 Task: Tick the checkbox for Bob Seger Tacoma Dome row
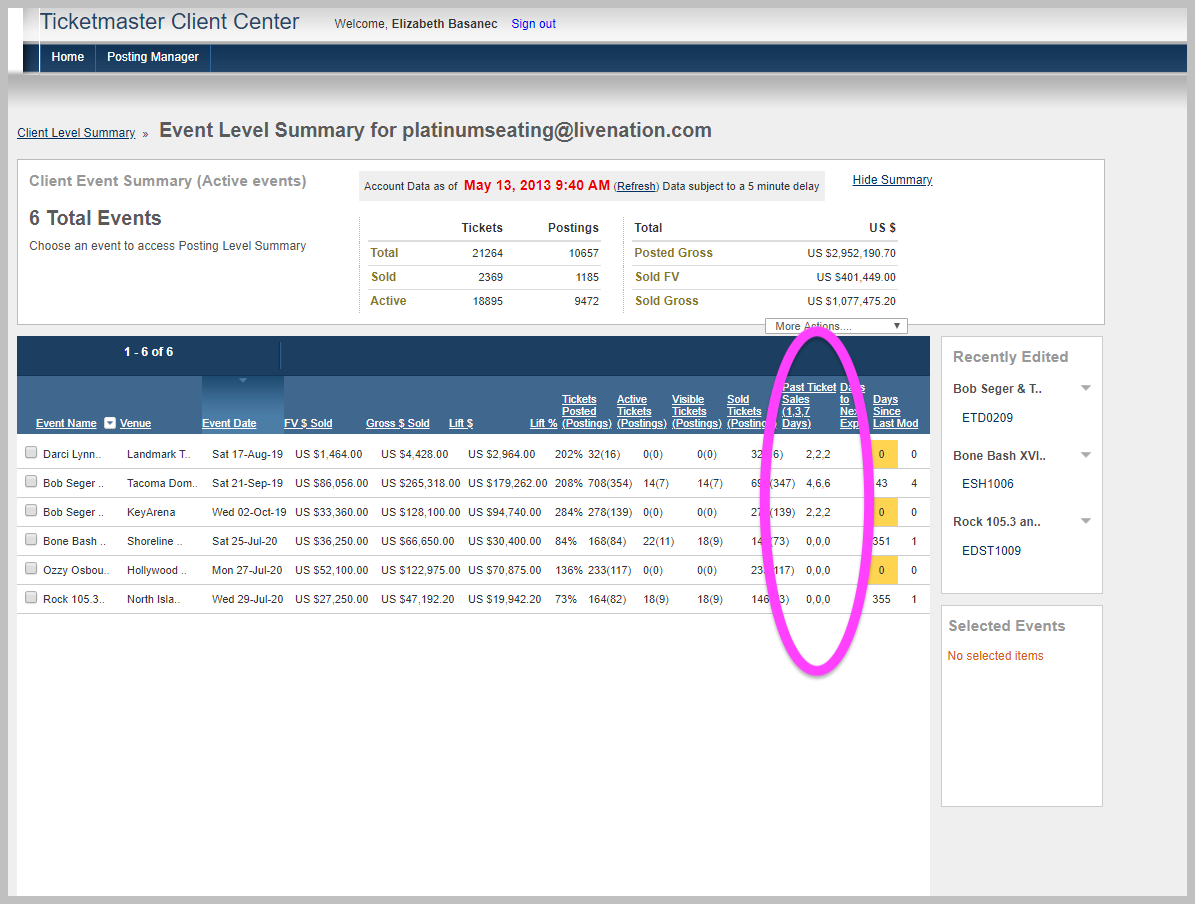31,482
